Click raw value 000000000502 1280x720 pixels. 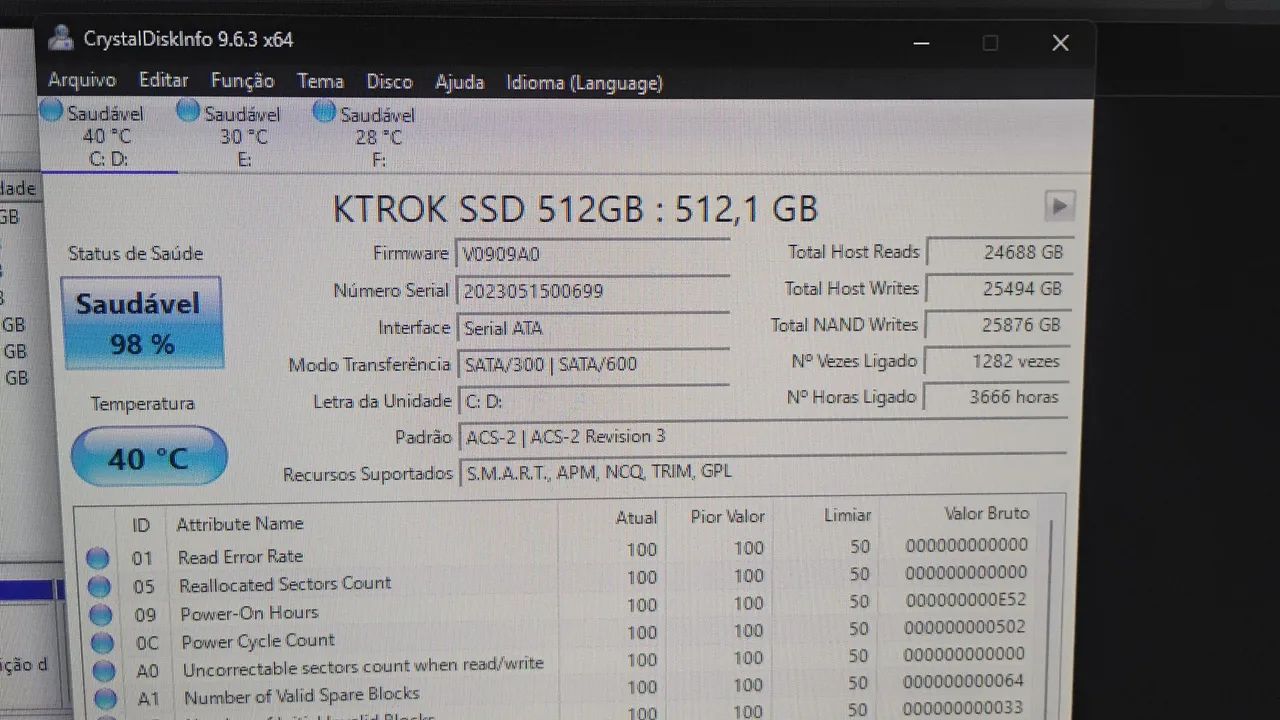[965, 627]
